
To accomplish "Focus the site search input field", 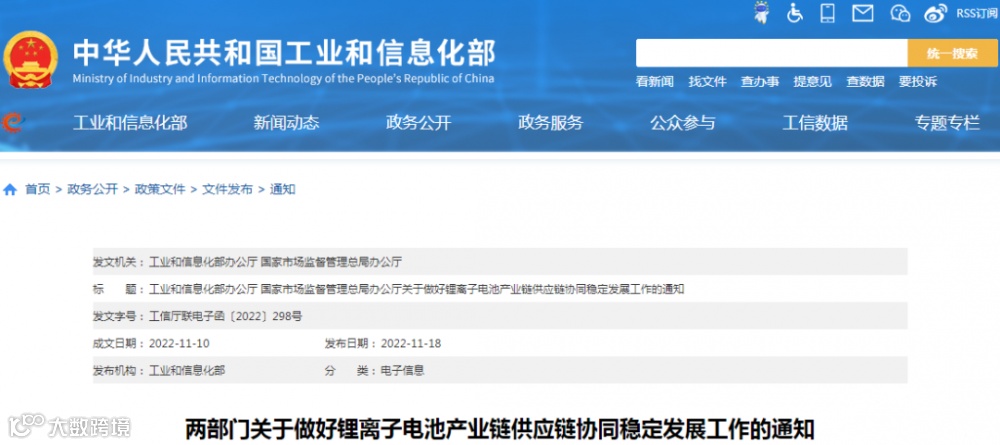I will [772, 53].
